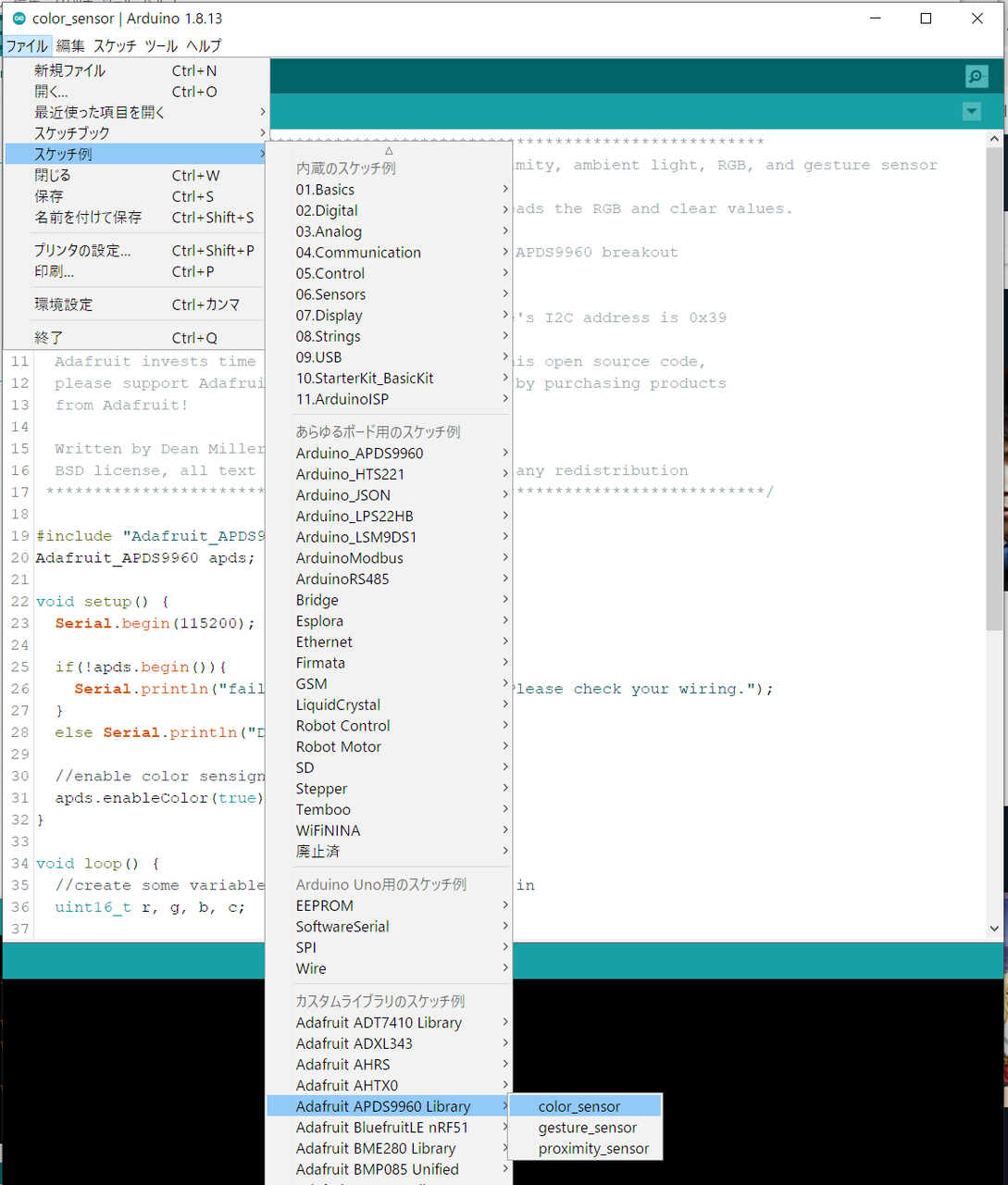Click the editor scrollbar up arrow
Image resolution: width=1008 pixels, height=1185 pixels.
[994, 140]
